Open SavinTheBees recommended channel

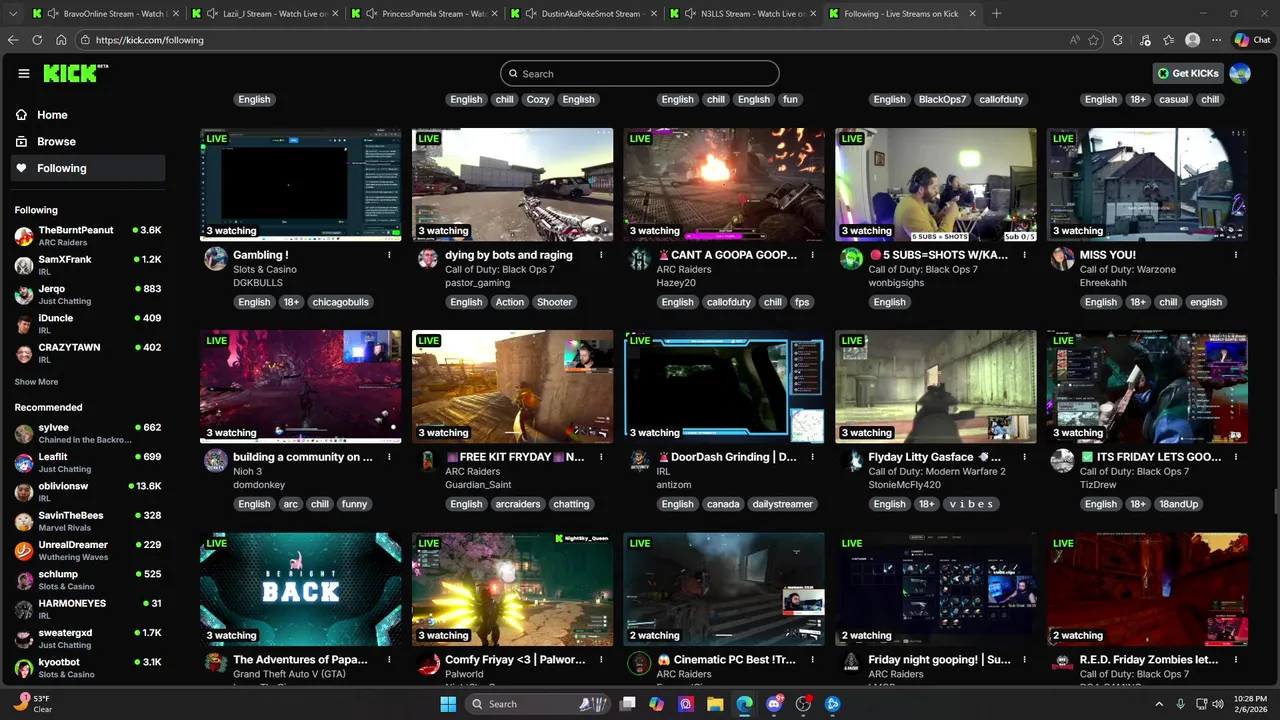(x=88, y=521)
